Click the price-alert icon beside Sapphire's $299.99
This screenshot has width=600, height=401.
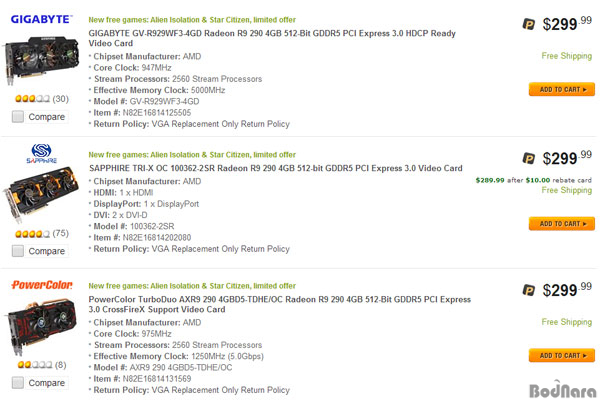[528, 157]
